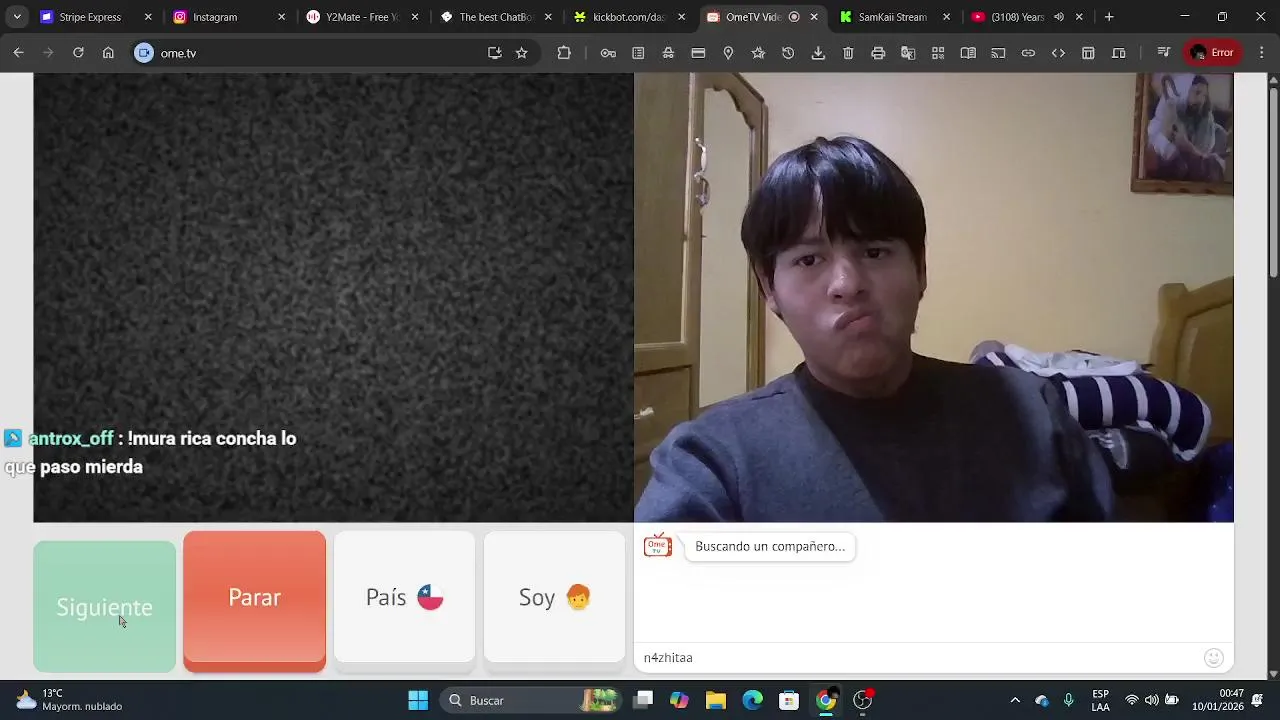Click the antrox_off username in chat
The width and height of the screenshot is (1280, 720).
(70, 438)
